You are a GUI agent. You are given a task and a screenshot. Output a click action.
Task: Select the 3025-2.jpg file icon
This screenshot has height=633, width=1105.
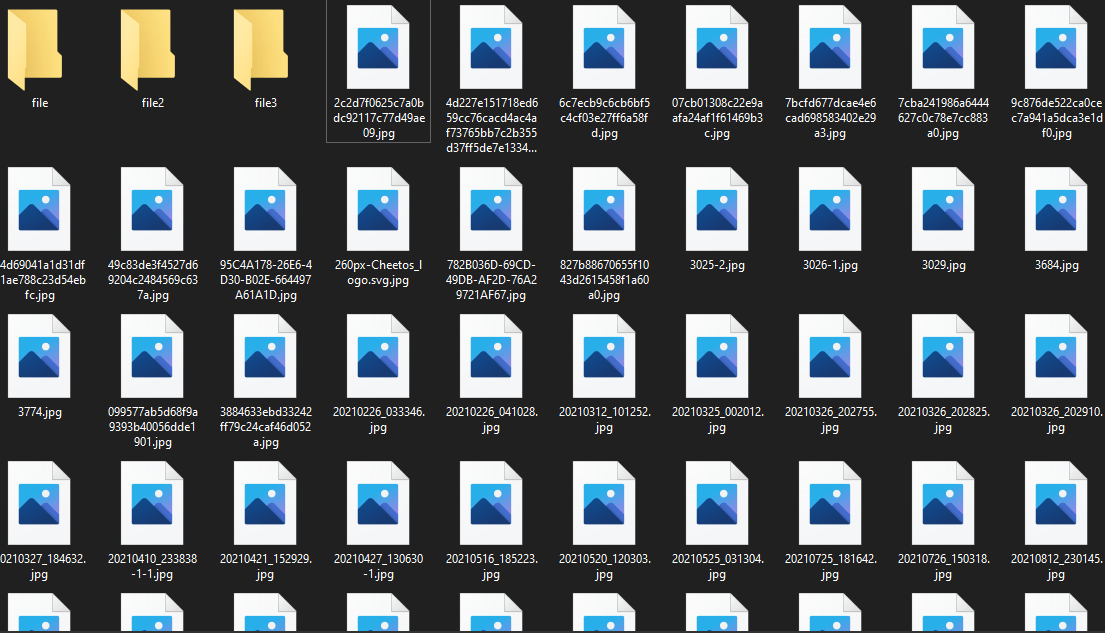[x=717, y=209]
